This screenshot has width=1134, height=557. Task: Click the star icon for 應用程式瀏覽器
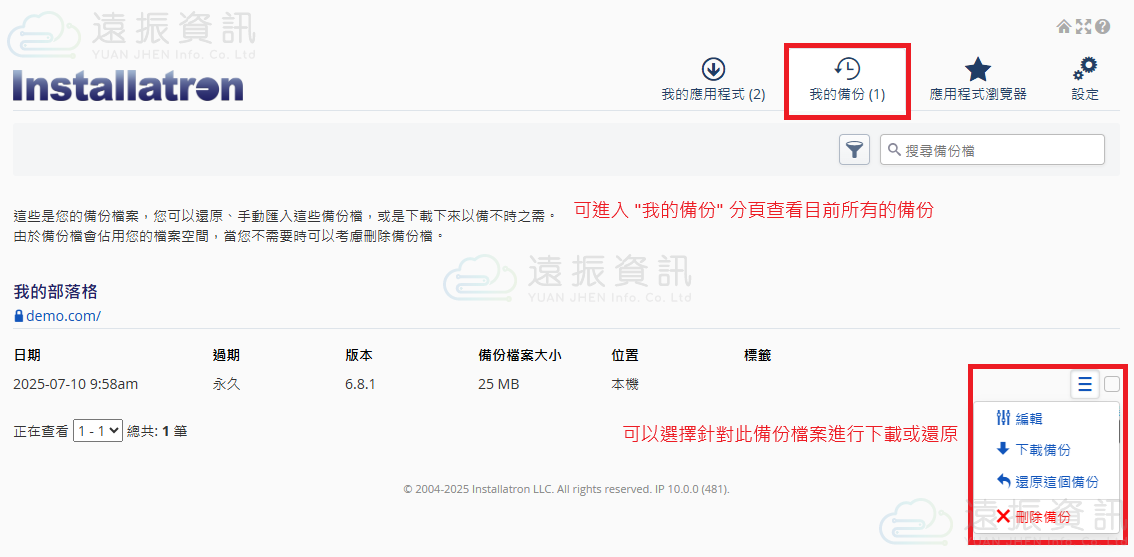coord(977,69)
